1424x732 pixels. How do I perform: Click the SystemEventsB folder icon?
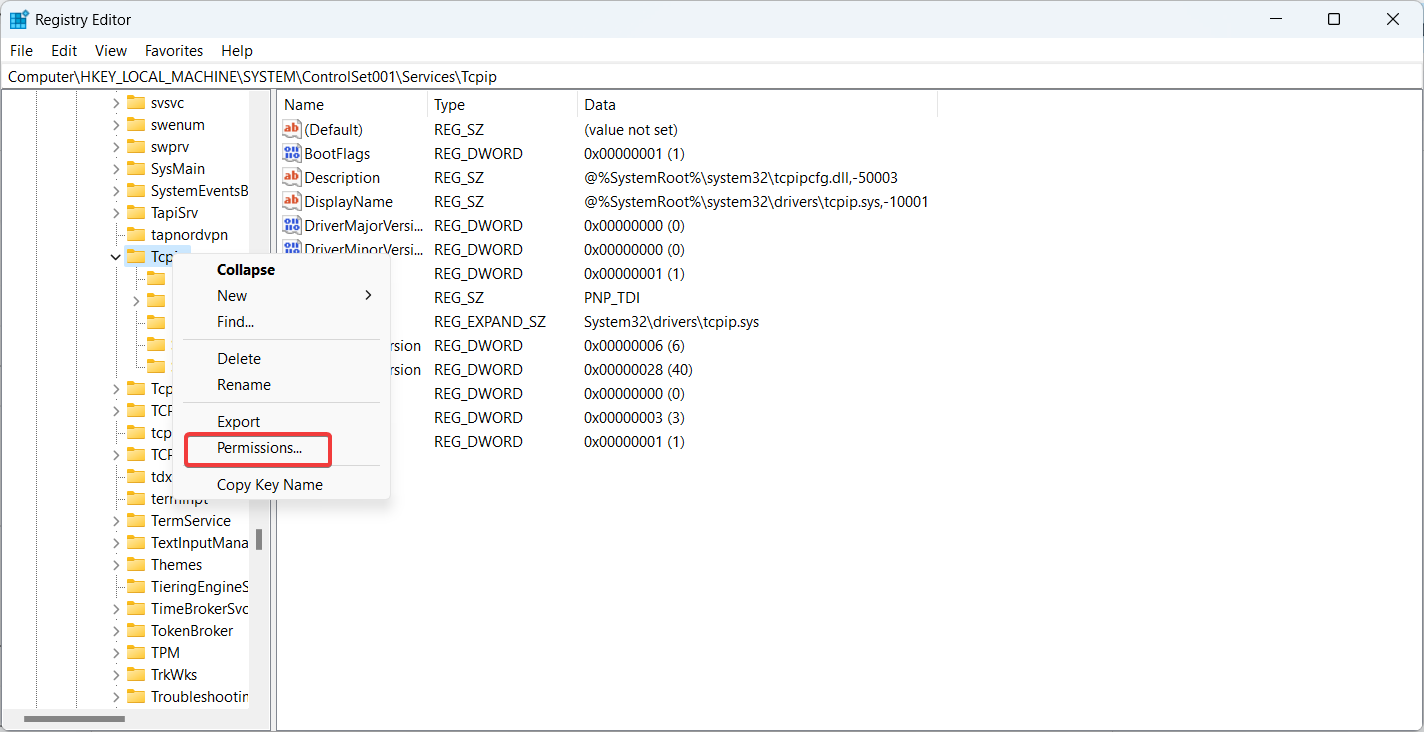136,191
